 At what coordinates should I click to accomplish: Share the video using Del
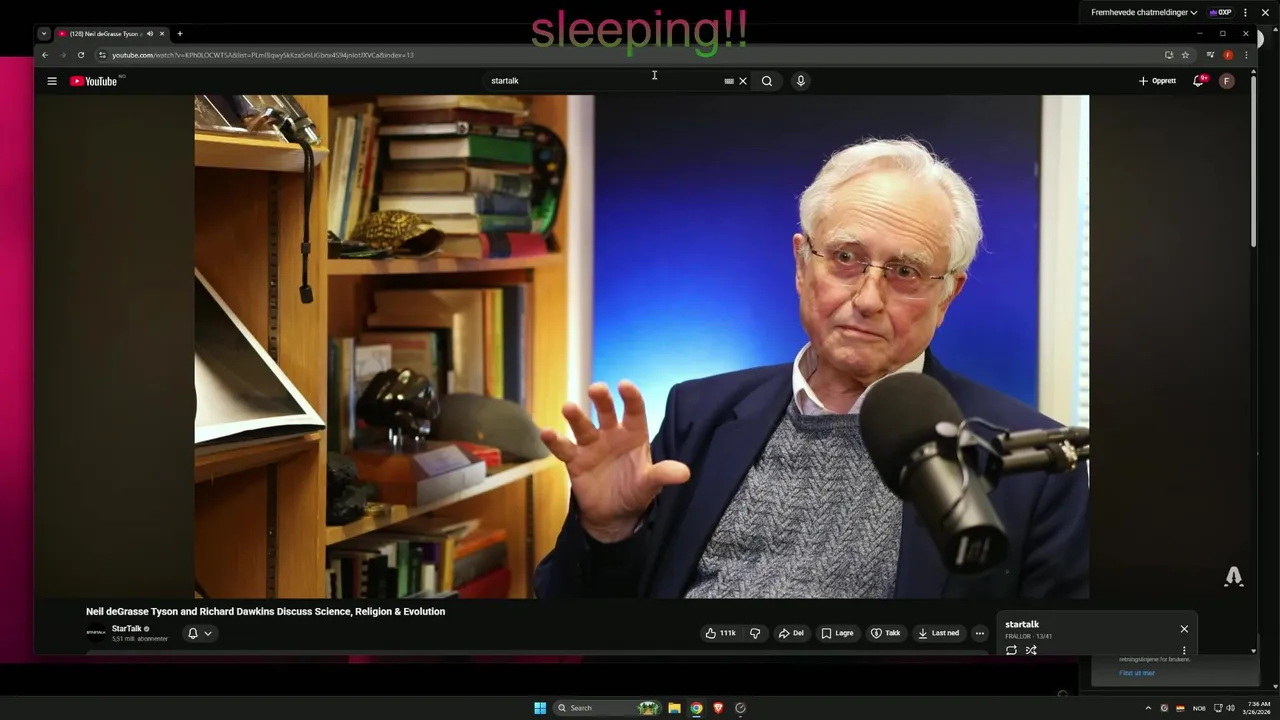tap(791, 633)
